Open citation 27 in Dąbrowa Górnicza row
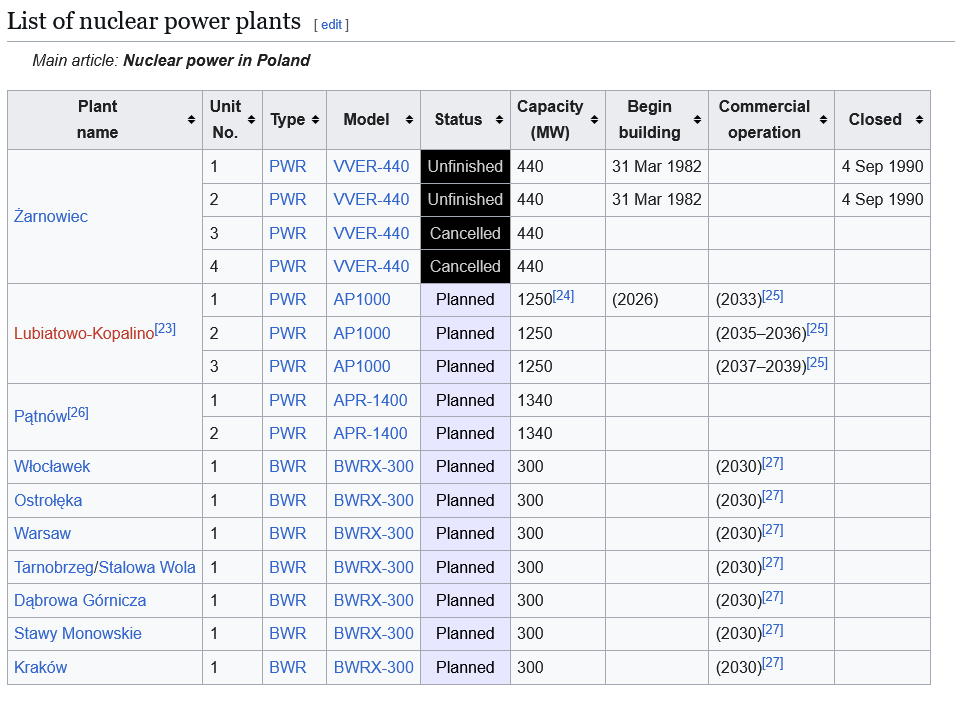 coord(773,597)
